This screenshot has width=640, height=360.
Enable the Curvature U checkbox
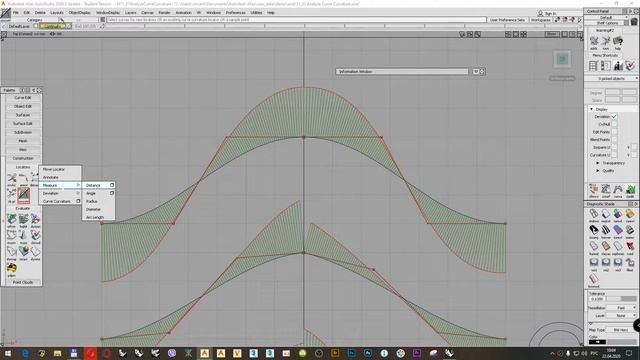coord(614,155)
